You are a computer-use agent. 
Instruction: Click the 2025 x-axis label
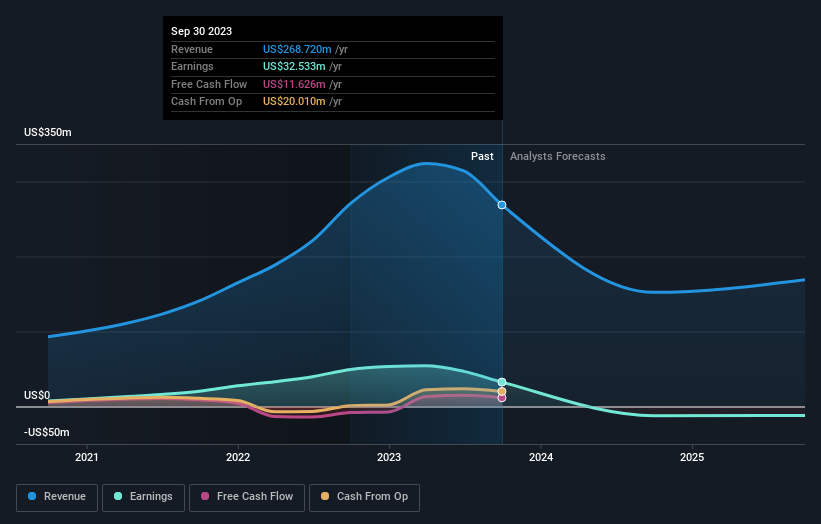click(692, 457)
